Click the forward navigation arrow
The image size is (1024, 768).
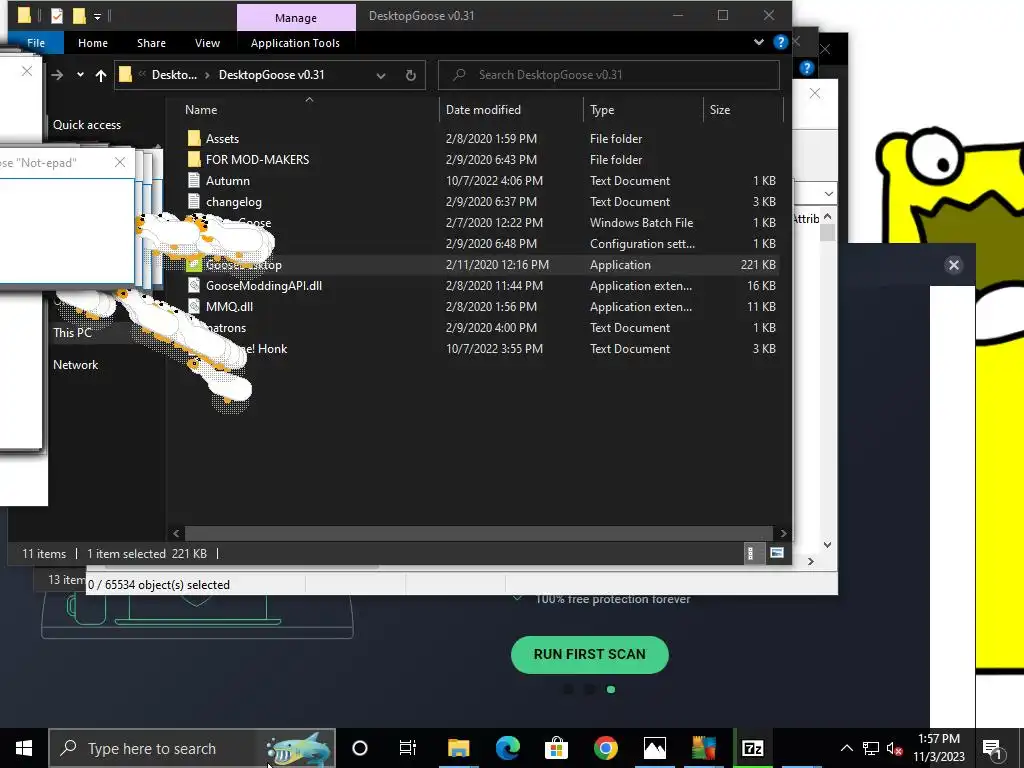(57, 75)
